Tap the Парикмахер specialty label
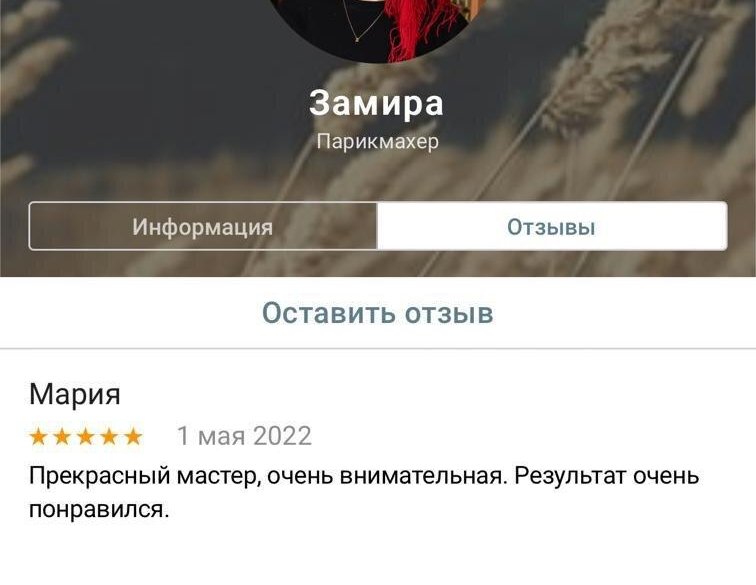This screenshot has width=756, height=585. point(378,142)
